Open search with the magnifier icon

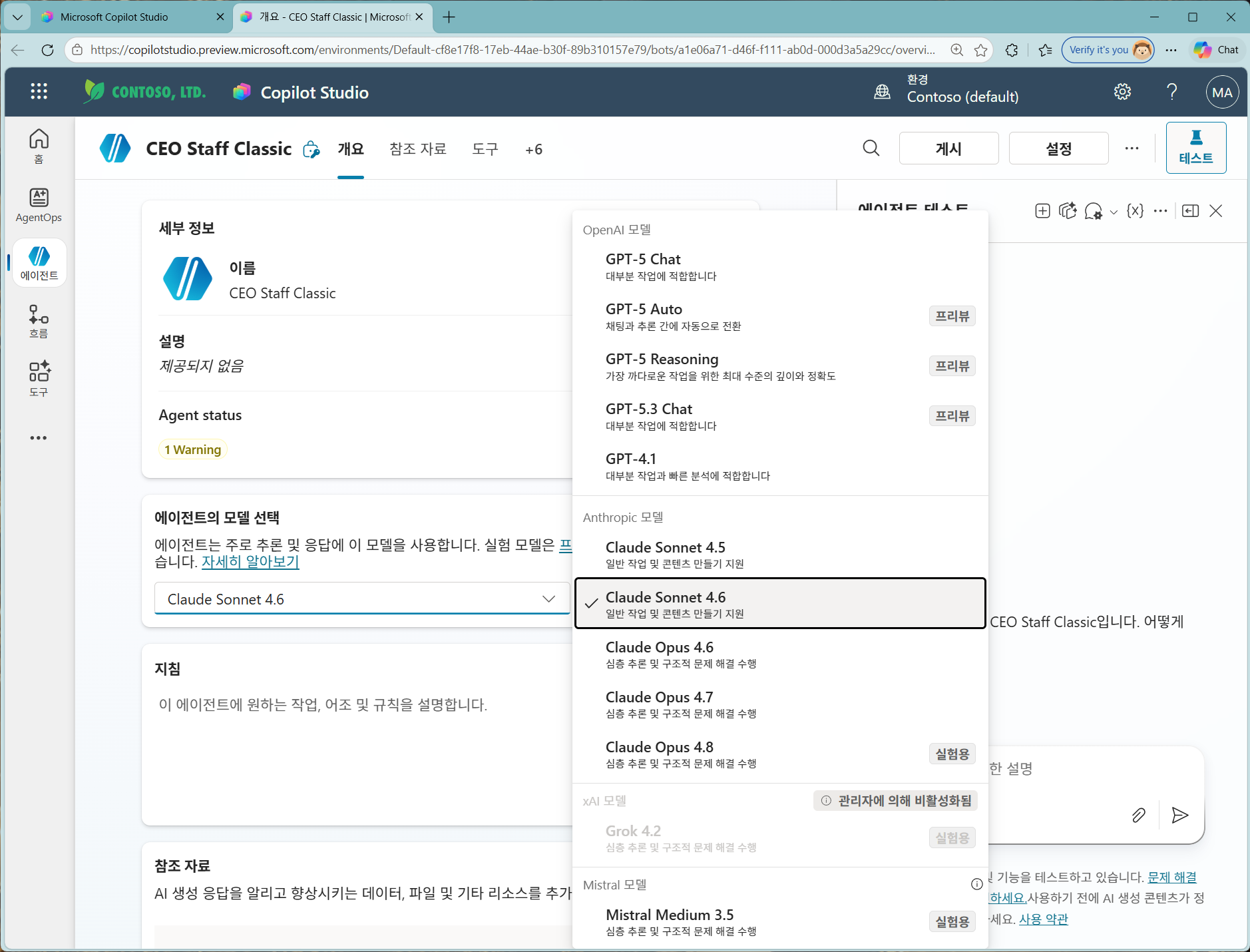(871, 148)
